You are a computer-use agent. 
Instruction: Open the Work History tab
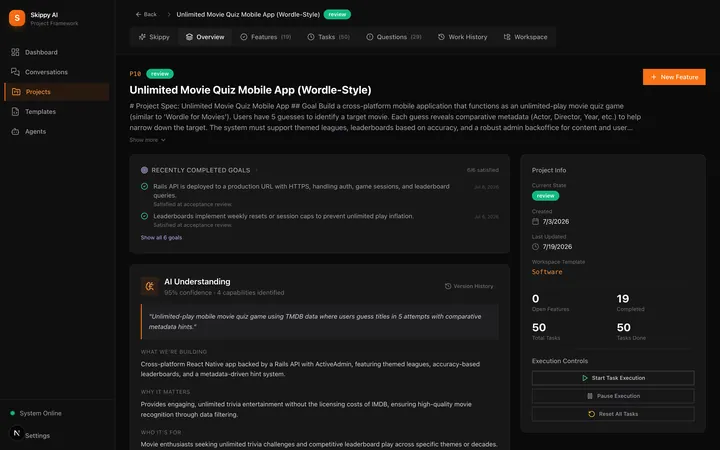point(462,37)
